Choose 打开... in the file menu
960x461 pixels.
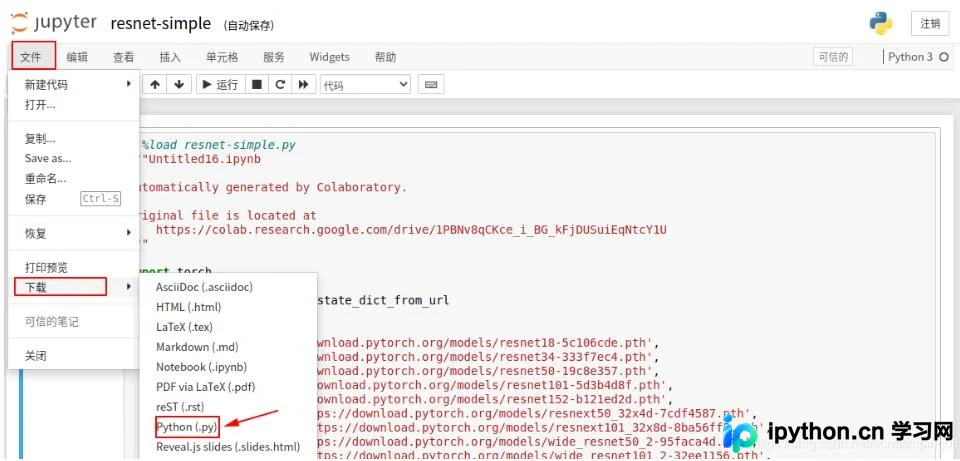73,105
